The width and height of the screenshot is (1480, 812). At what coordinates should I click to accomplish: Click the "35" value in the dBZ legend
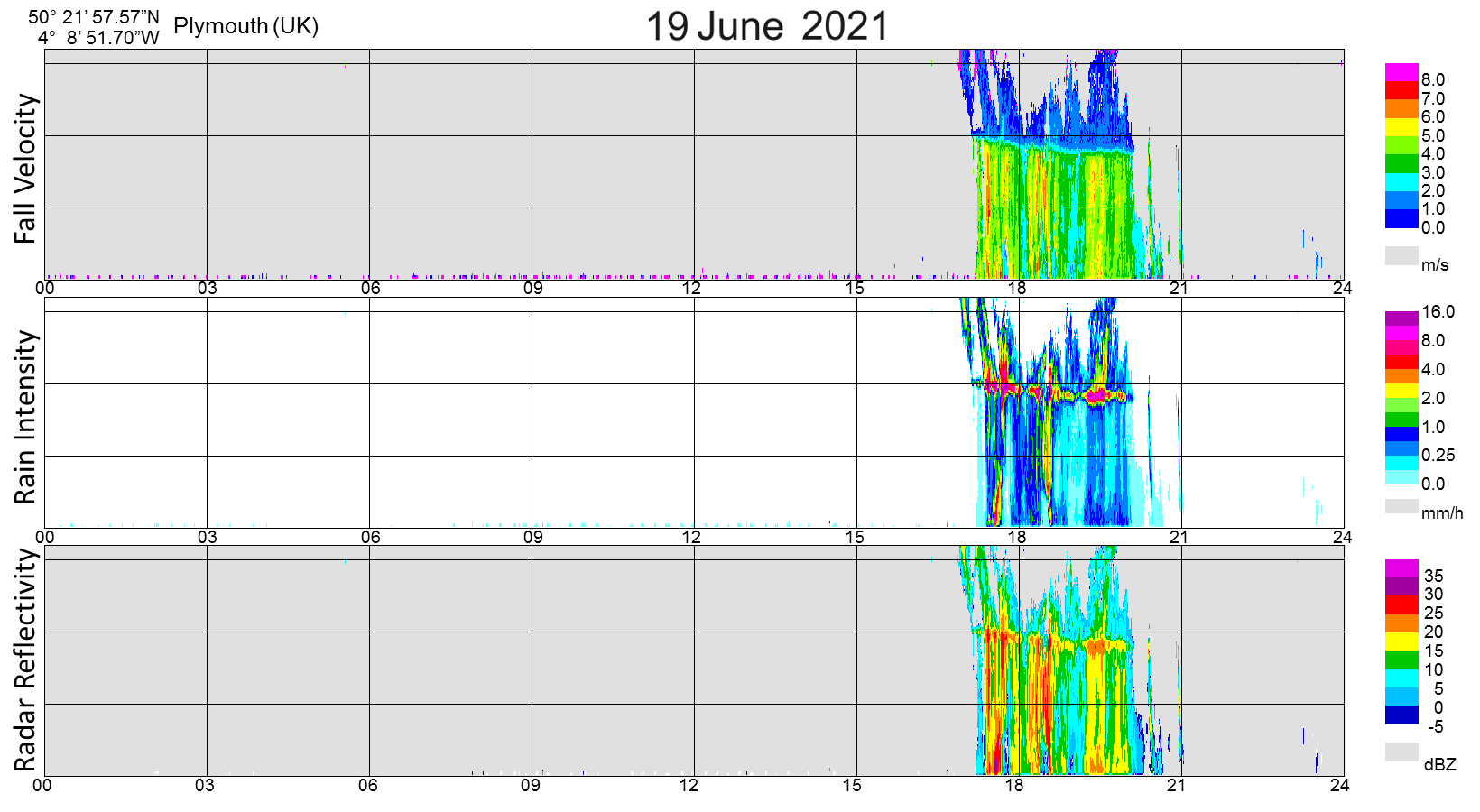point(1434,576)
